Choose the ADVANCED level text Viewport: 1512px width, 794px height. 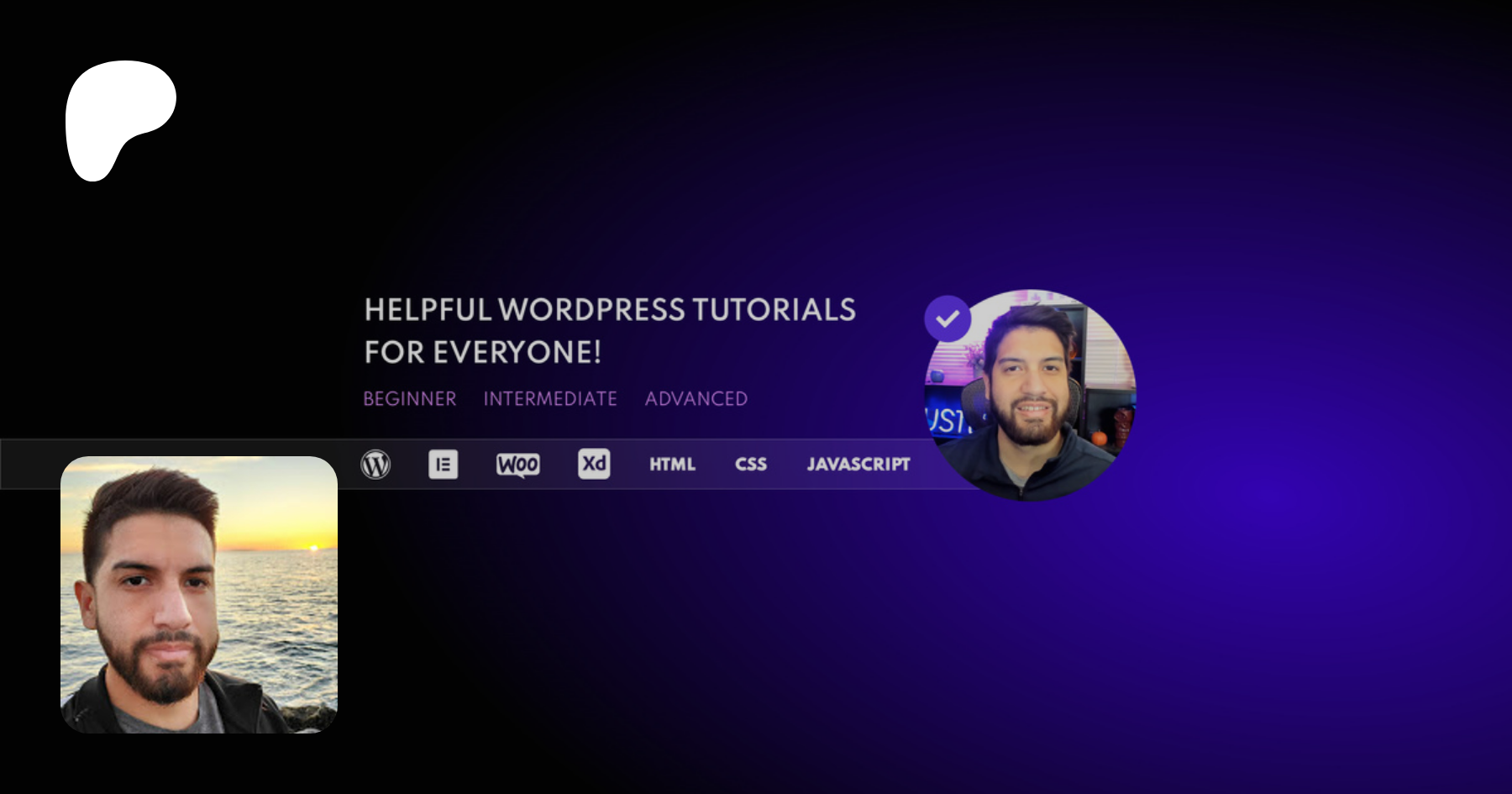click(696, 399)
